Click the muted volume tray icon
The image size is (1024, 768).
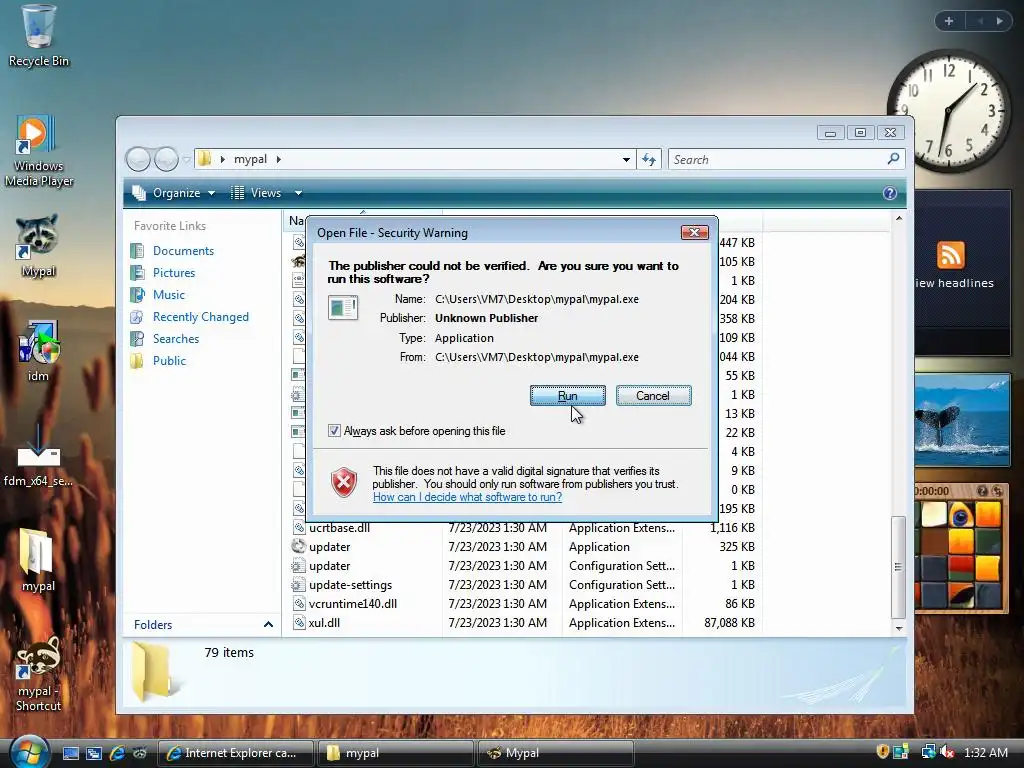947,752
